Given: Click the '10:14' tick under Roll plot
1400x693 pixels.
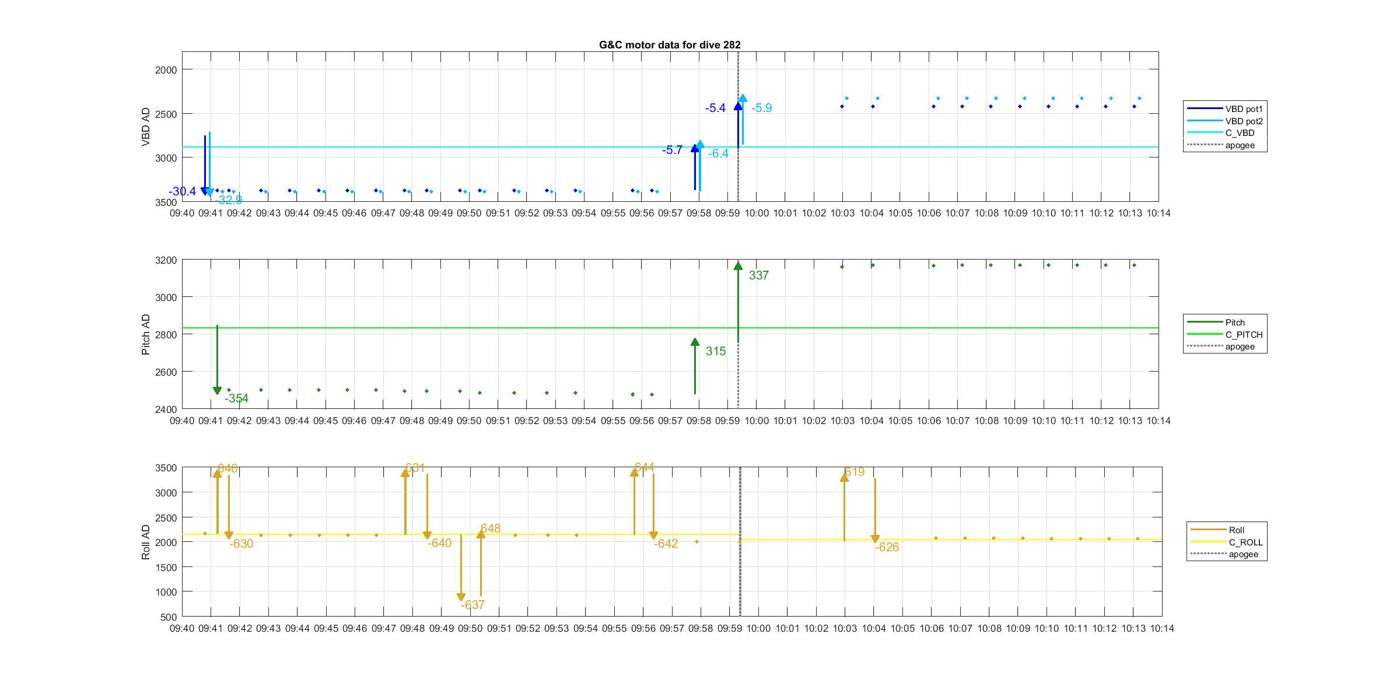Looking at the screenshot, I should point(1161,629).
